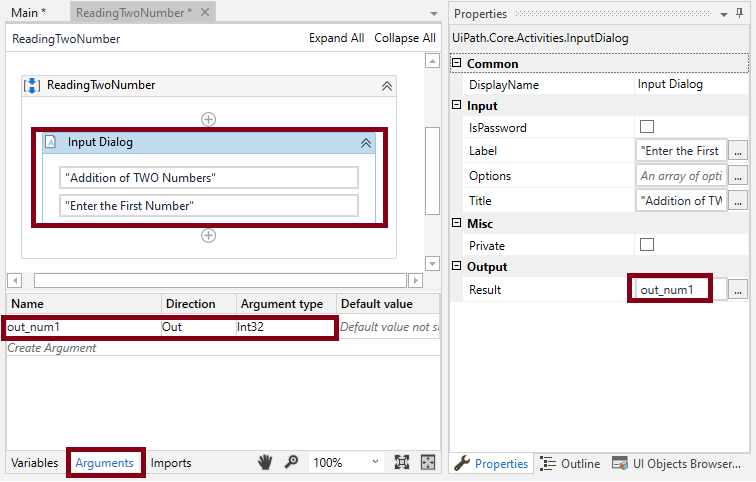Click the vertical scrollbar thumb
Viewport: 756px width, 482px height.
tap(432, 171)
